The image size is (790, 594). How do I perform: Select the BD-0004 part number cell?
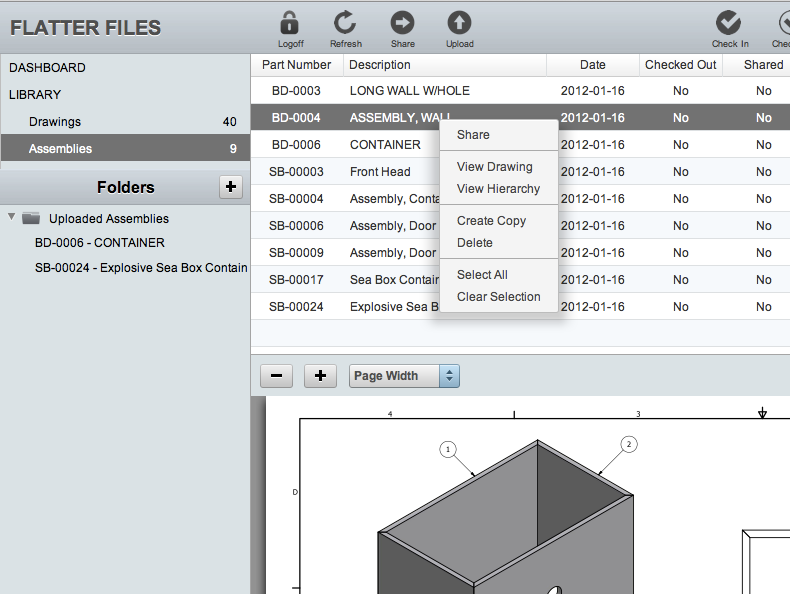pos(296,118)
